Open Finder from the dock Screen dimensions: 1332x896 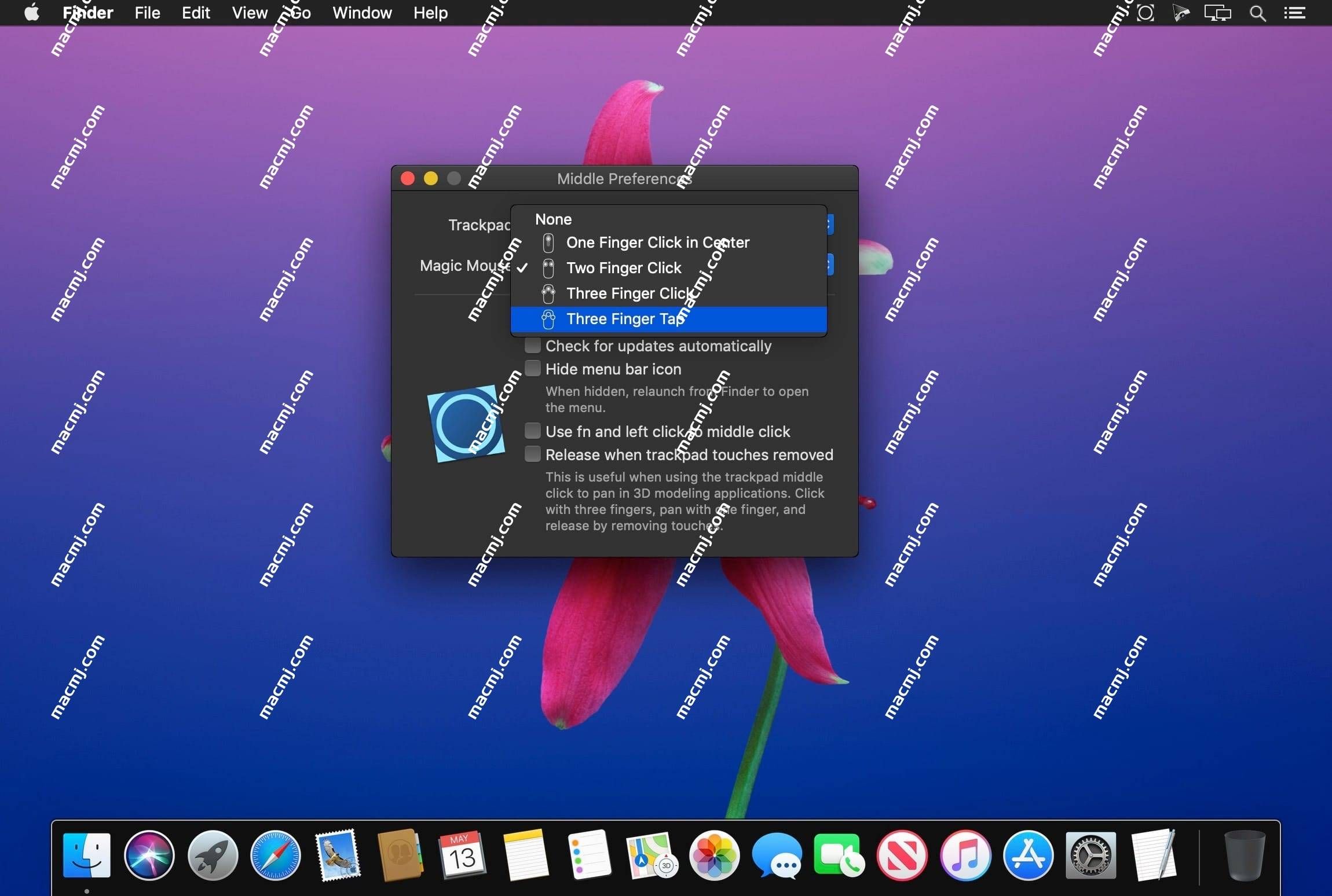coord(86,855)
